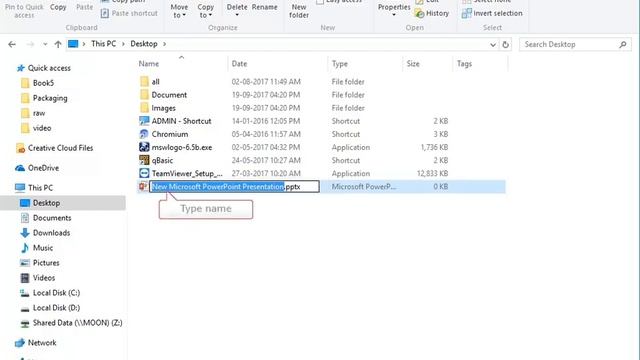The height and width of the screenshot is (360, 640).
Task: Select the 'all' folder icon
Action: pyautogui.click(x=144, y=82)
